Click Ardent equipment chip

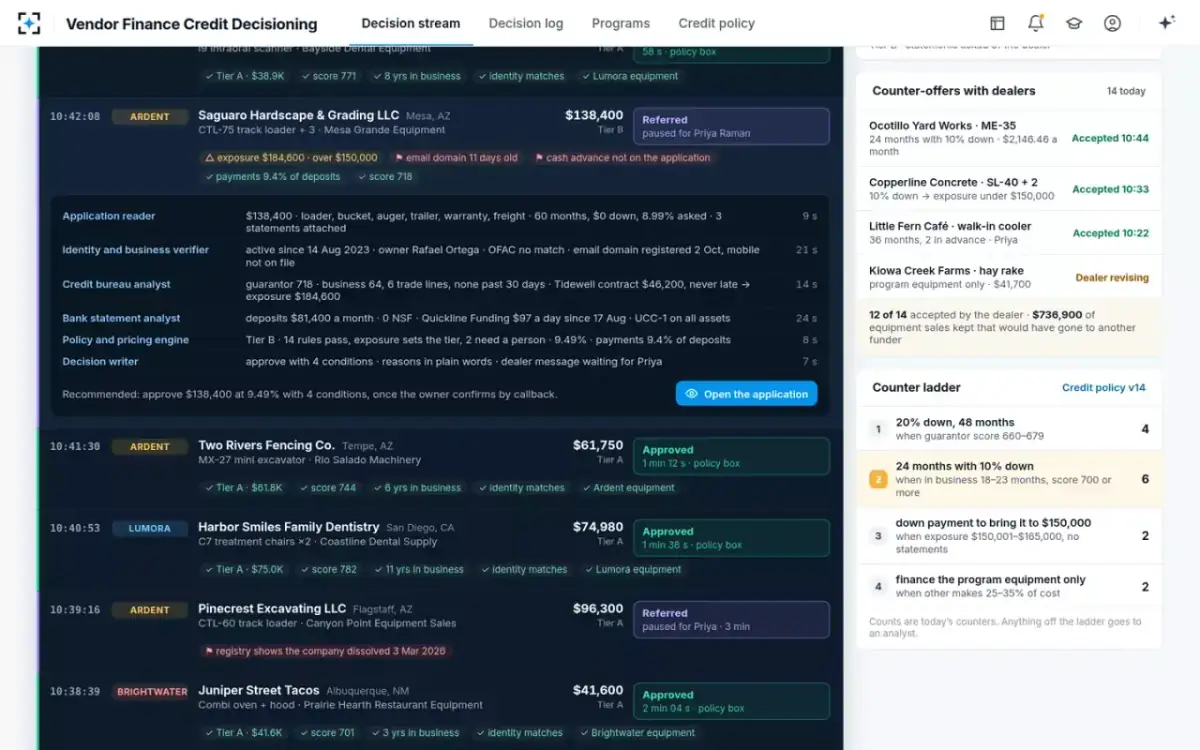pos(627,488)
